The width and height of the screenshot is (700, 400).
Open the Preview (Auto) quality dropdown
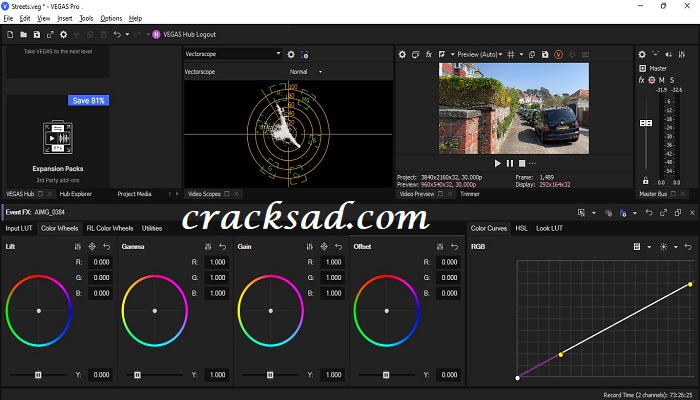(479, 54)
